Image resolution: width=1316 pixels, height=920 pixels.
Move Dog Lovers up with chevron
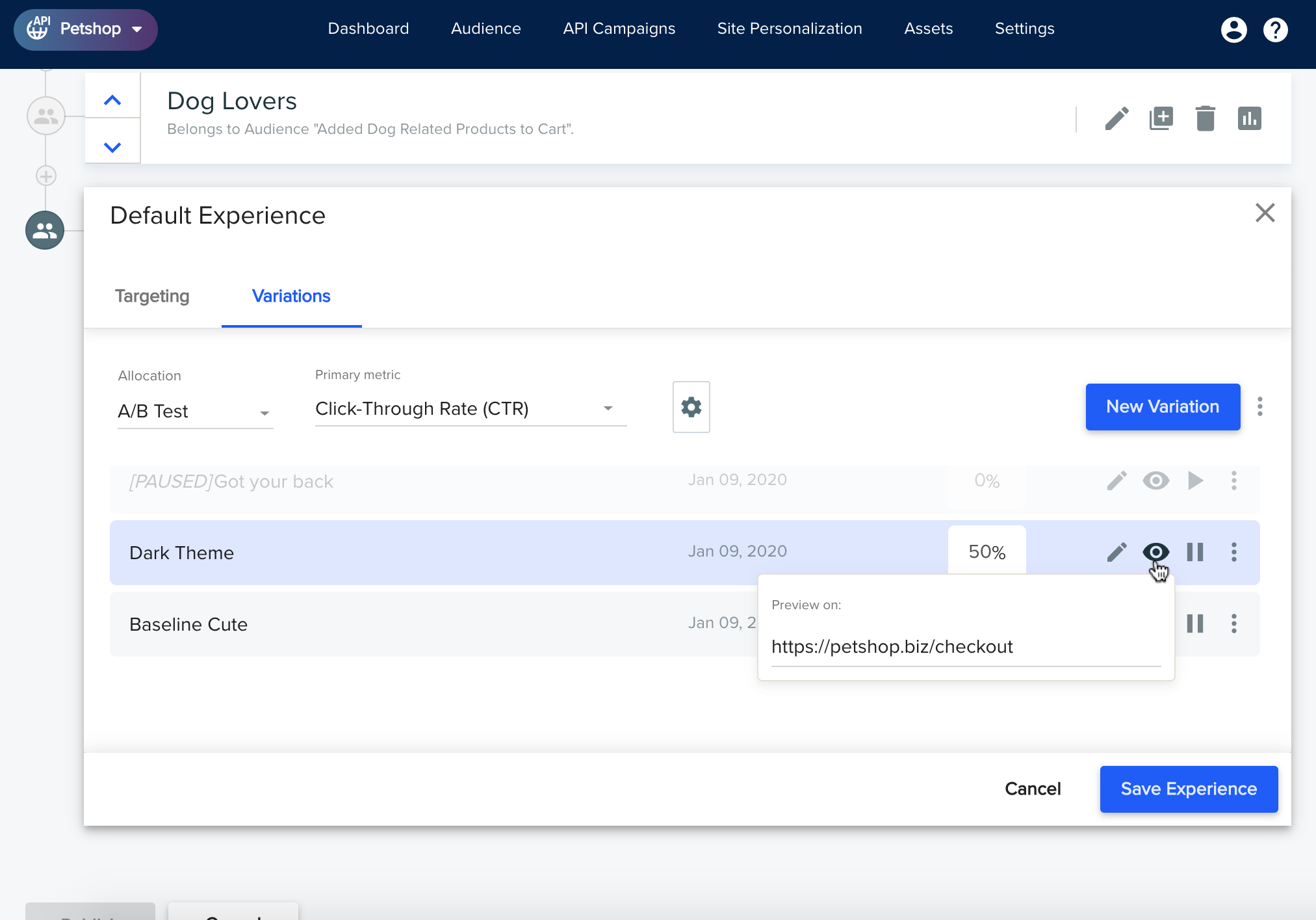pyautogui.click(x=112, y=100)
